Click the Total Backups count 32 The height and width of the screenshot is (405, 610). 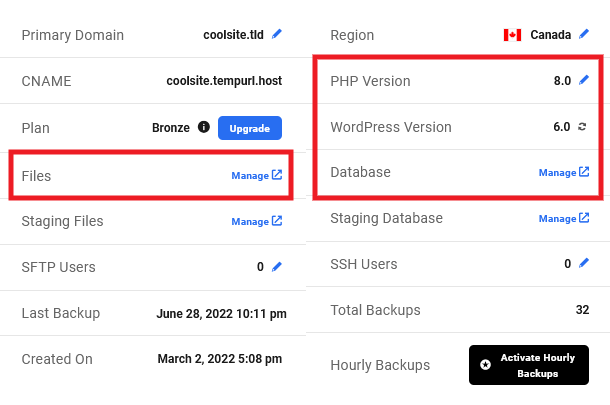[x=582, y=310]
